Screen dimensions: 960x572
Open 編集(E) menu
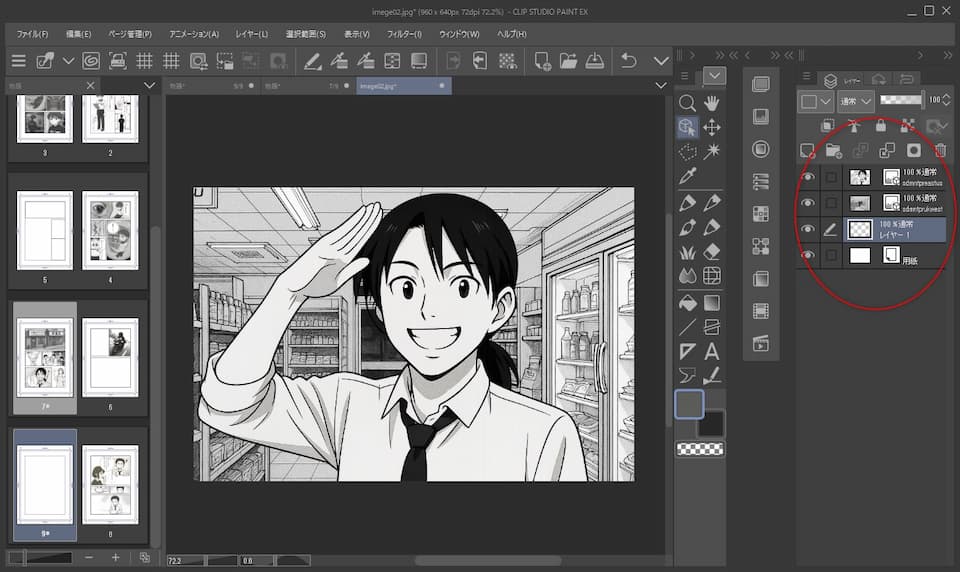(78, 34)
